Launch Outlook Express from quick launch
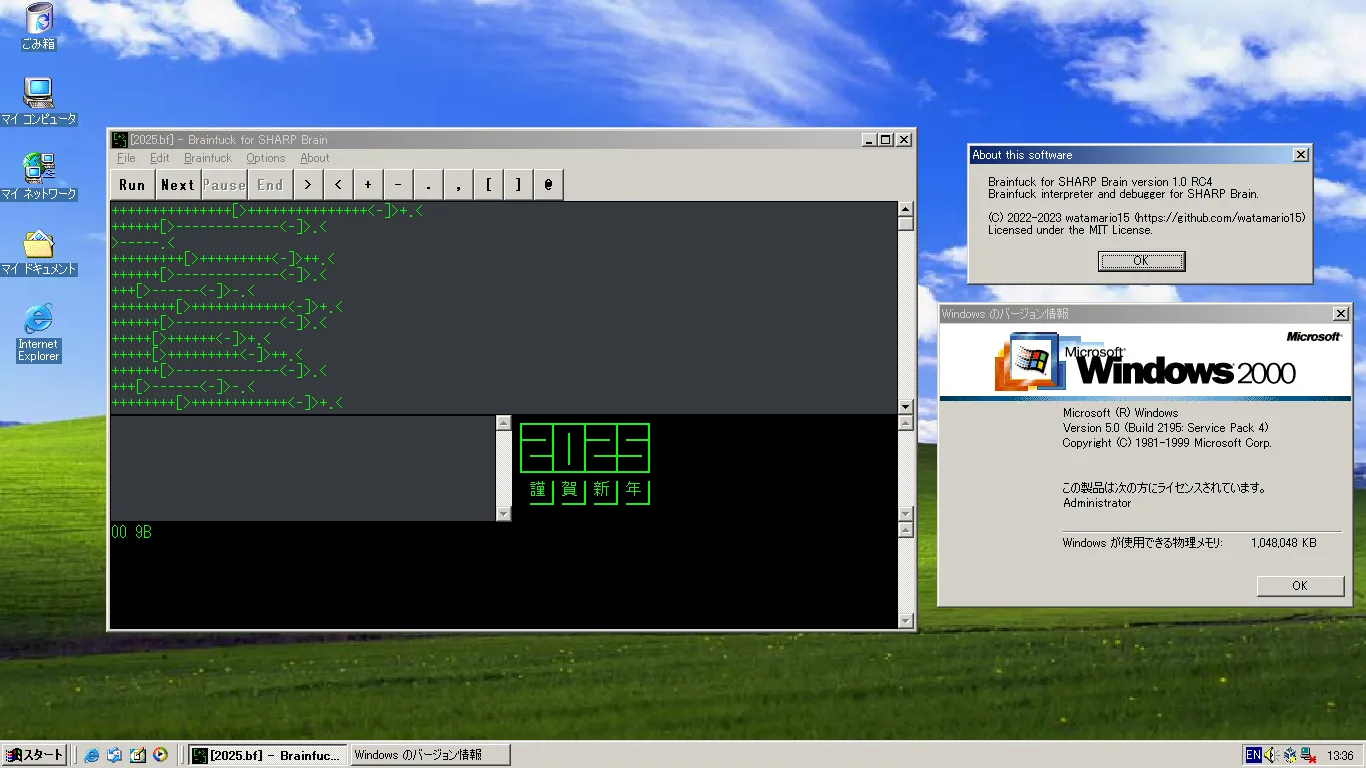The image size is (1366, 768). 115,755
